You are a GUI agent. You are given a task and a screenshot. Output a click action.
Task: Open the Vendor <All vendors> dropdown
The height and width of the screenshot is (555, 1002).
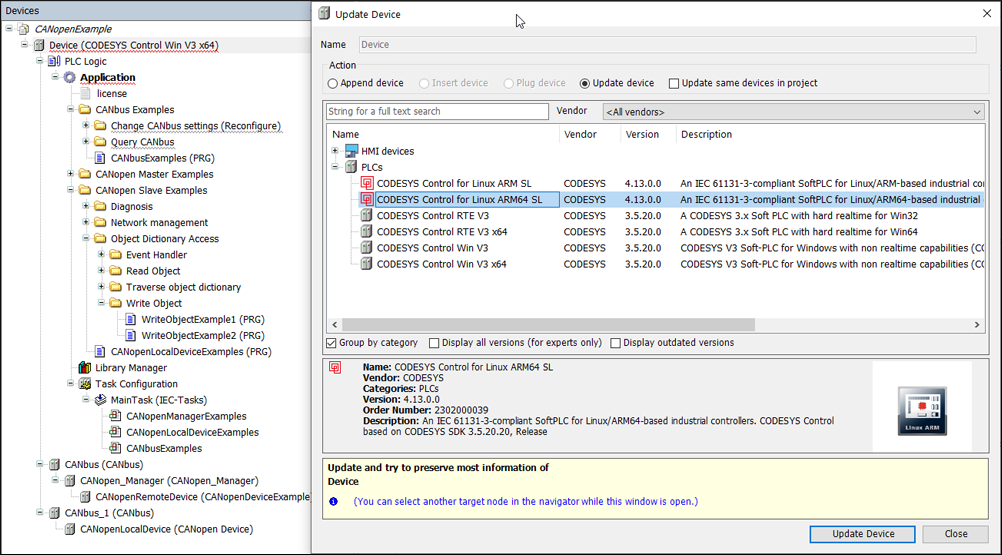[793, 112]
